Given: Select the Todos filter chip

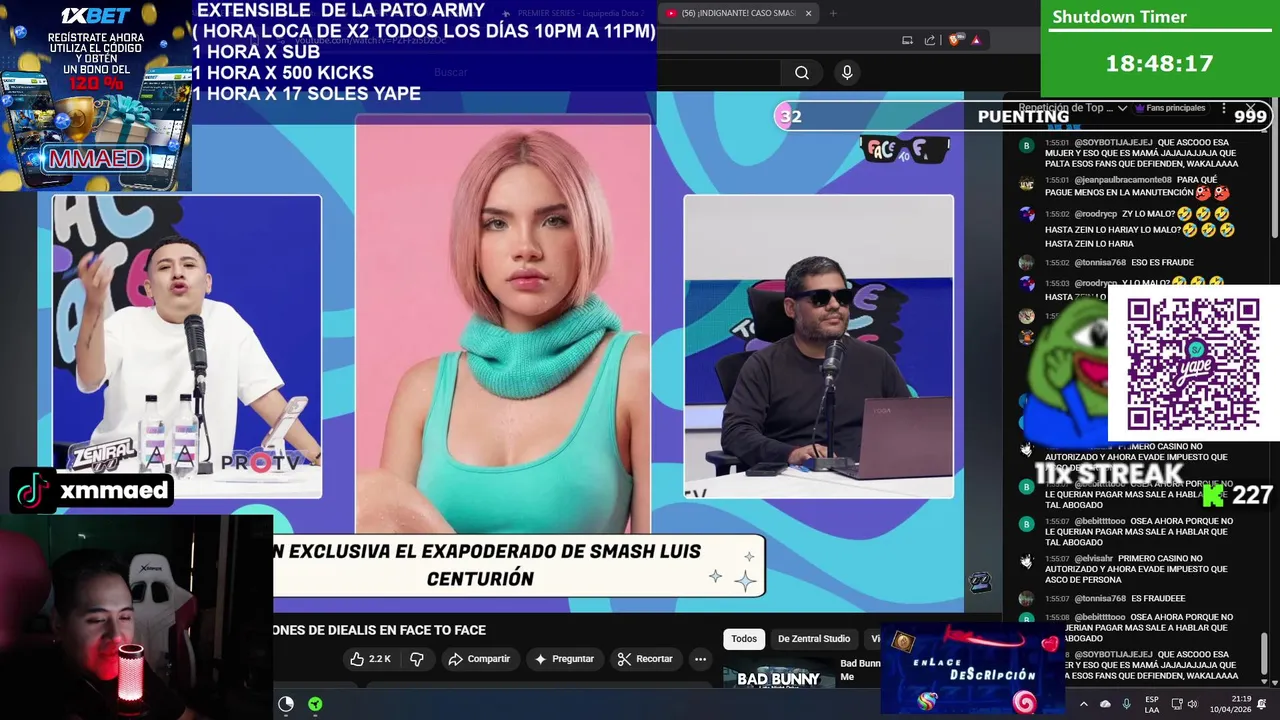Looking at the screenshot, I should pos(744,639).
